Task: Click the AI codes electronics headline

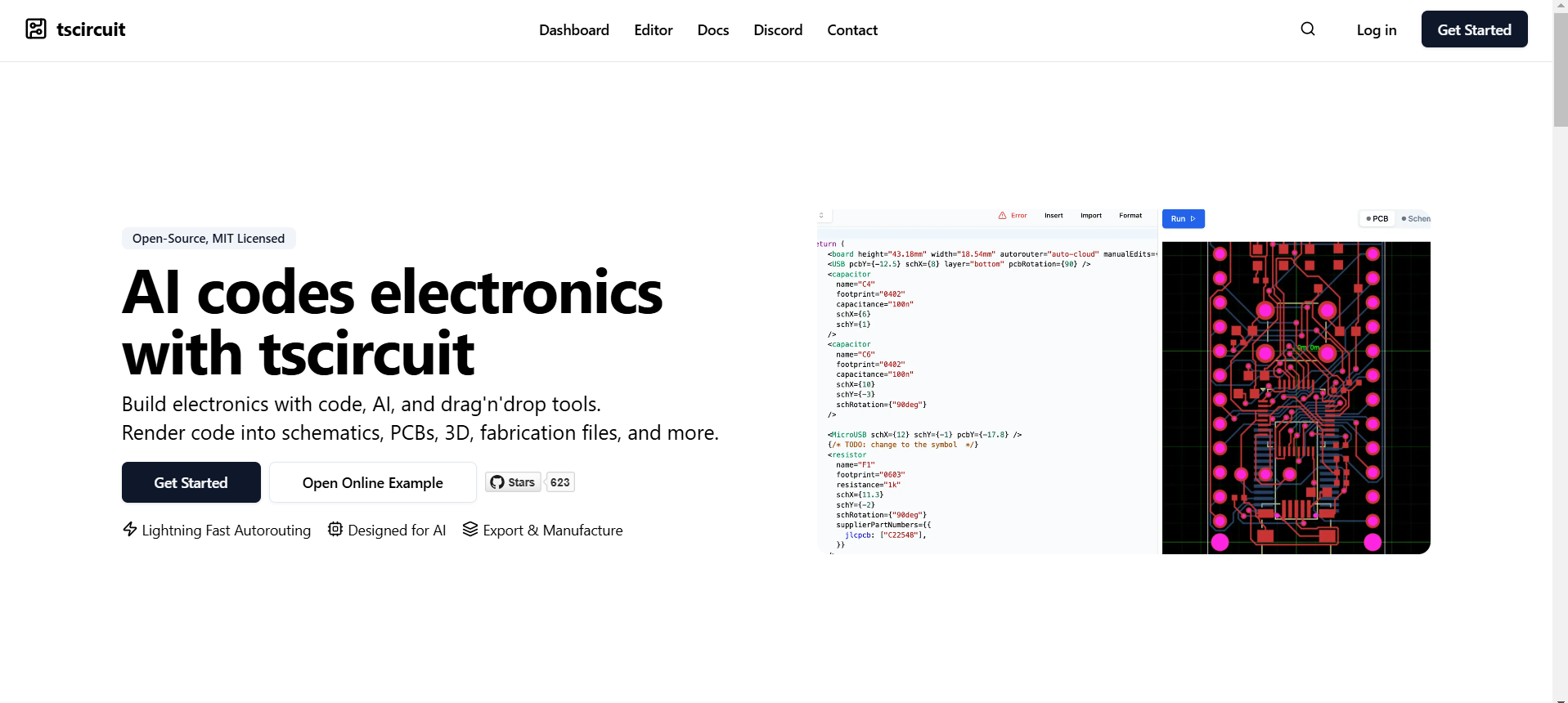Action: point(393,323)
